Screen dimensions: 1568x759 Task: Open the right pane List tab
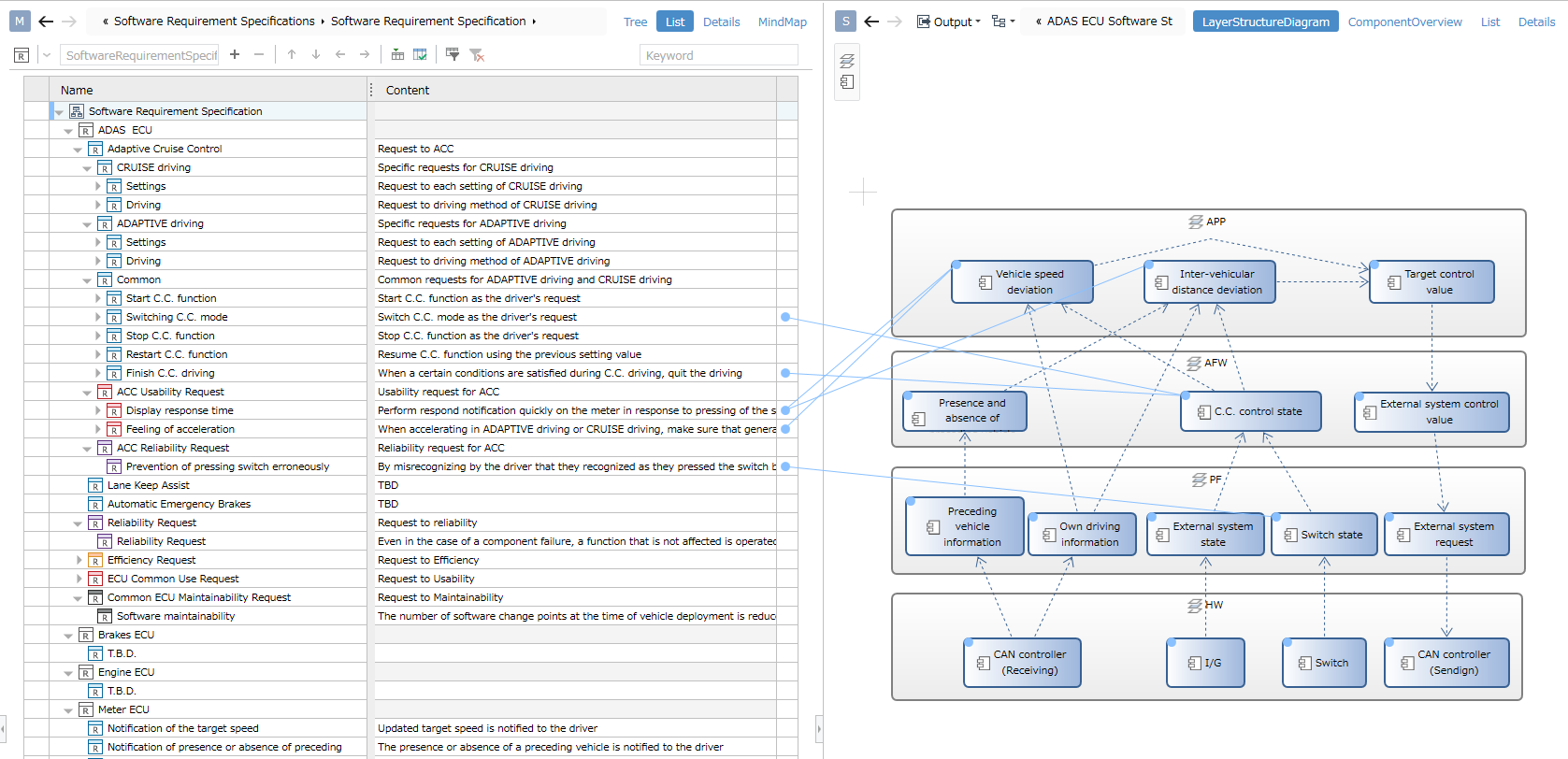(1490, 21)
